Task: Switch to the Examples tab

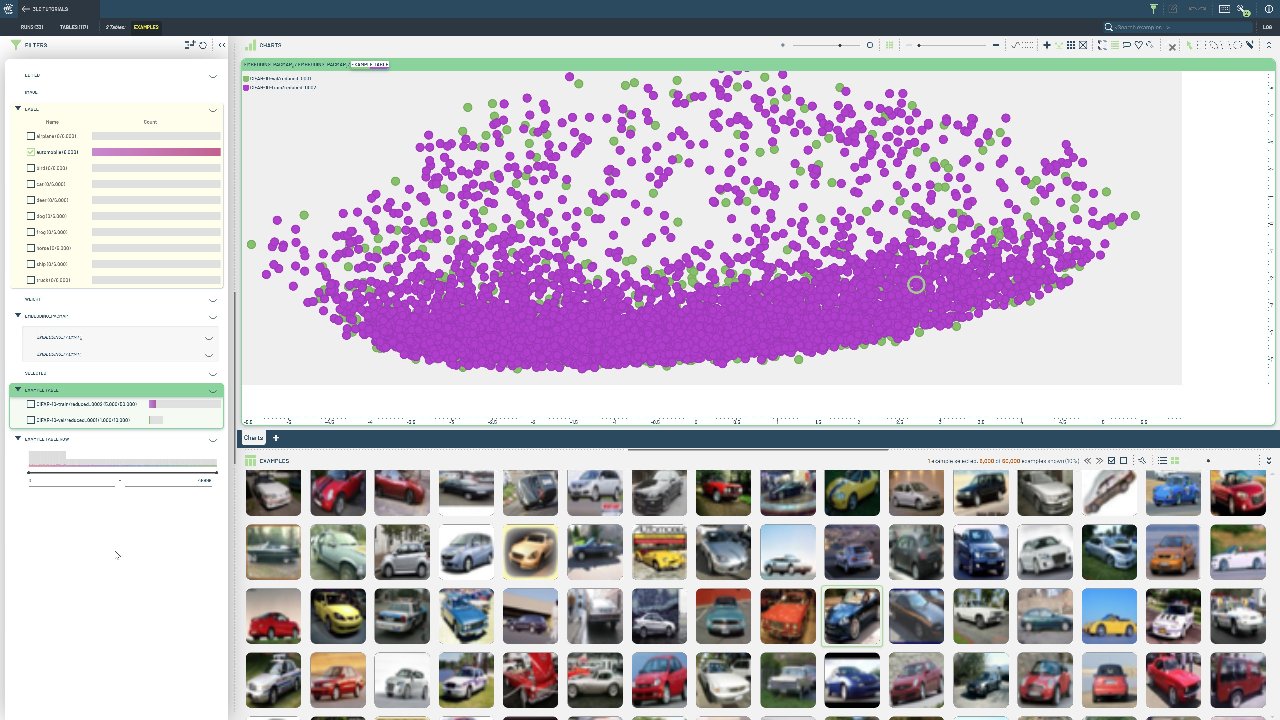Action: point(146,27)
